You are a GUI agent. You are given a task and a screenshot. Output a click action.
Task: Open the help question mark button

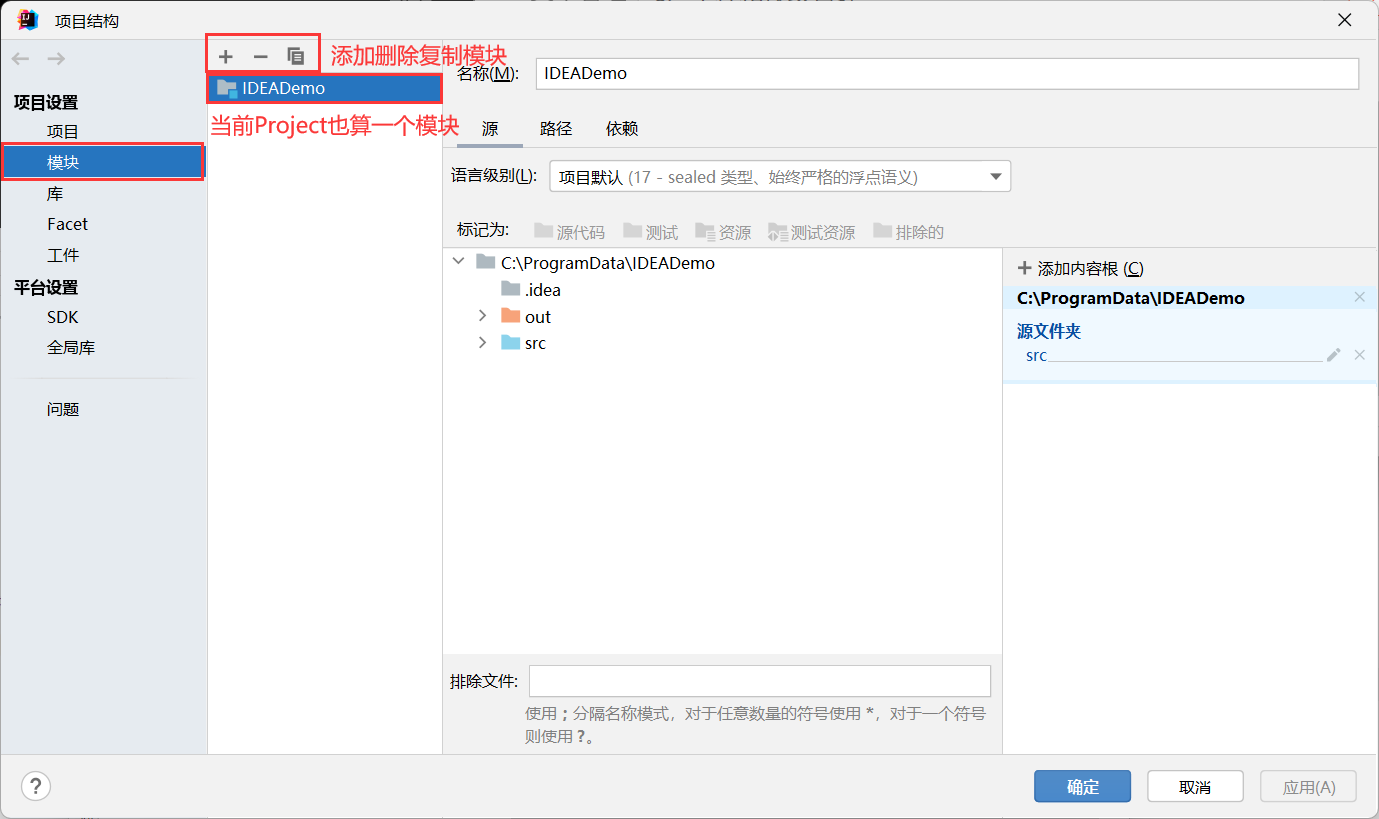click(36, 786)
